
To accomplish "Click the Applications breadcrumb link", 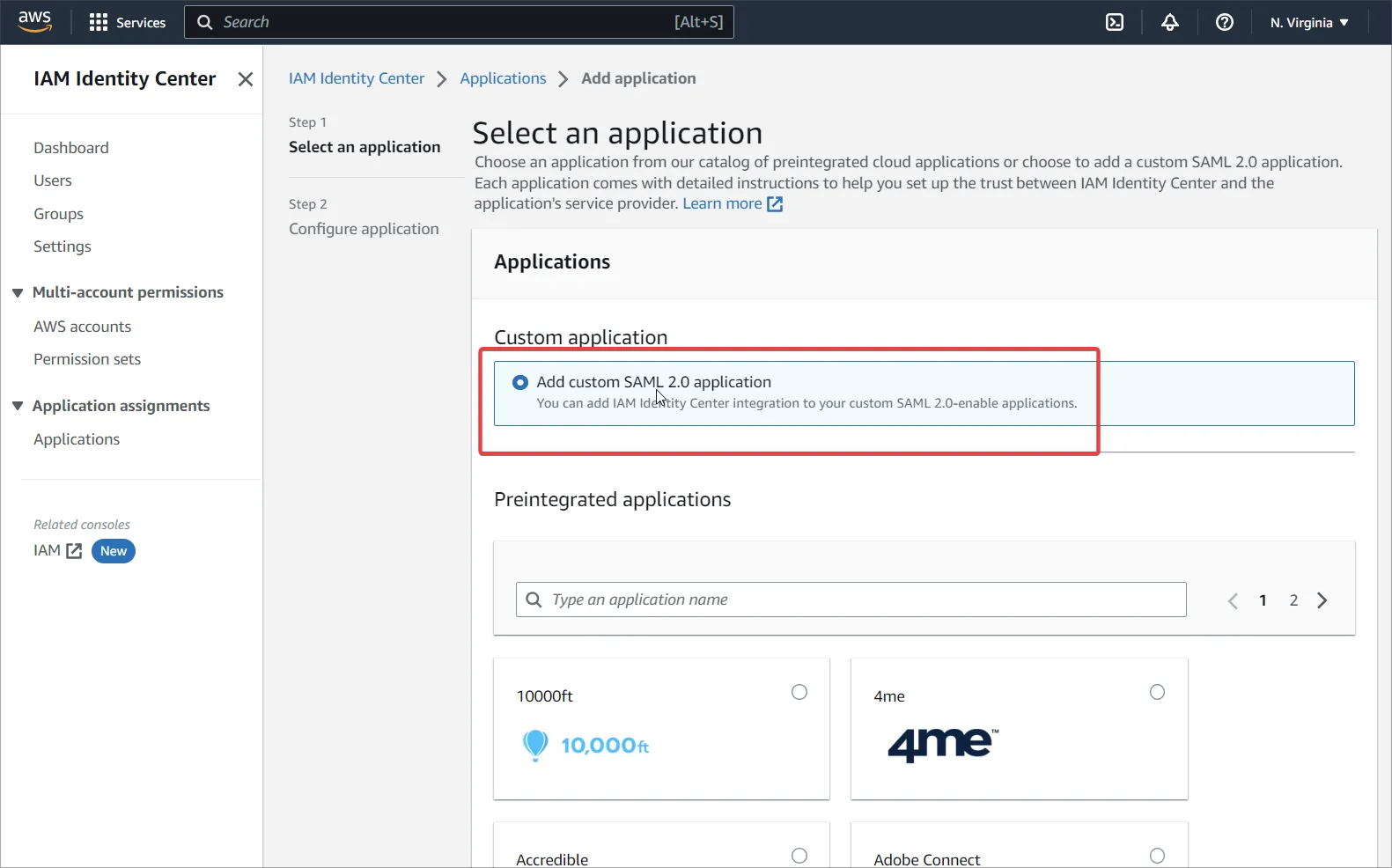I will click(503, 78).
